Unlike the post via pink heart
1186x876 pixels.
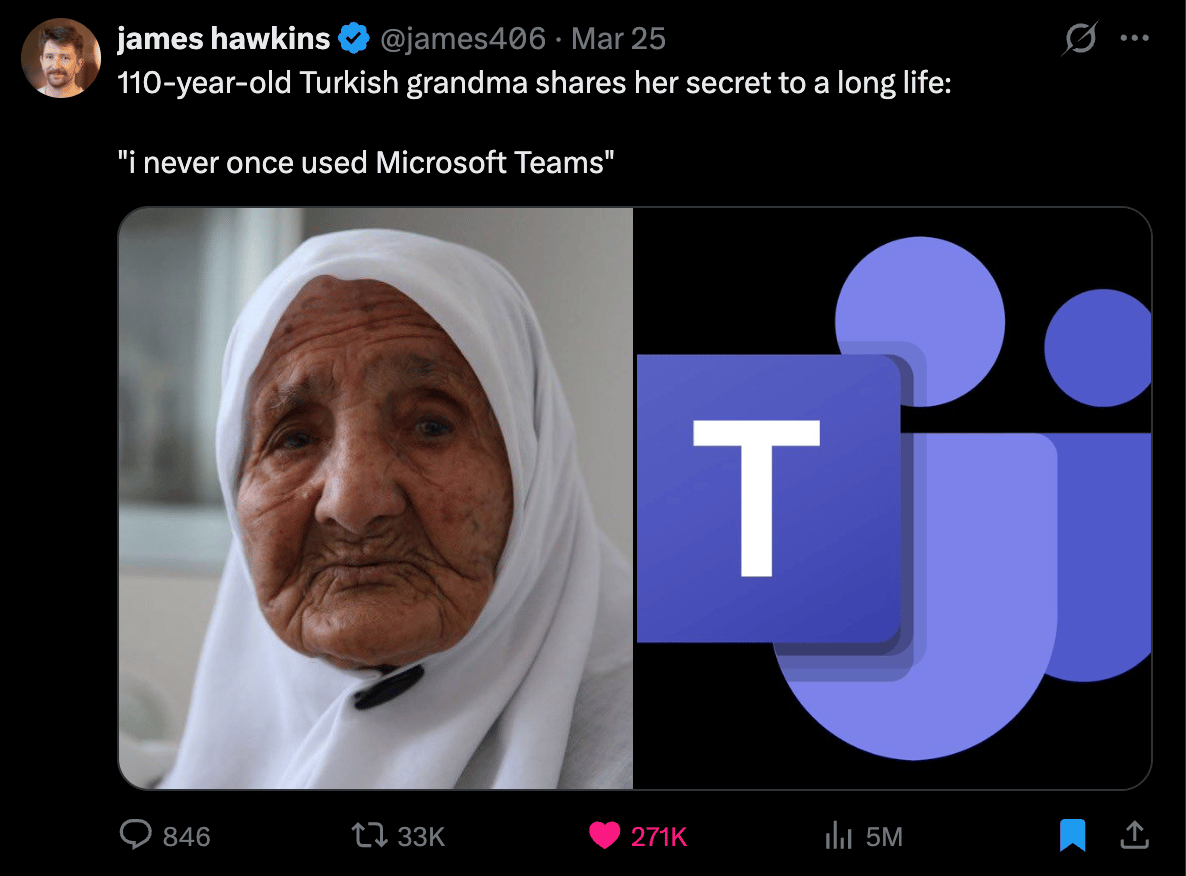pyautogui.click(x=604, y=835)
